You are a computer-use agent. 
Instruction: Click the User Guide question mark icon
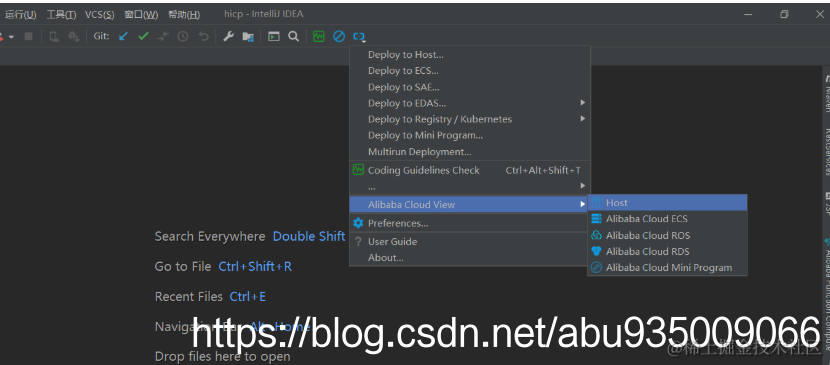click(x=358, y=241)
